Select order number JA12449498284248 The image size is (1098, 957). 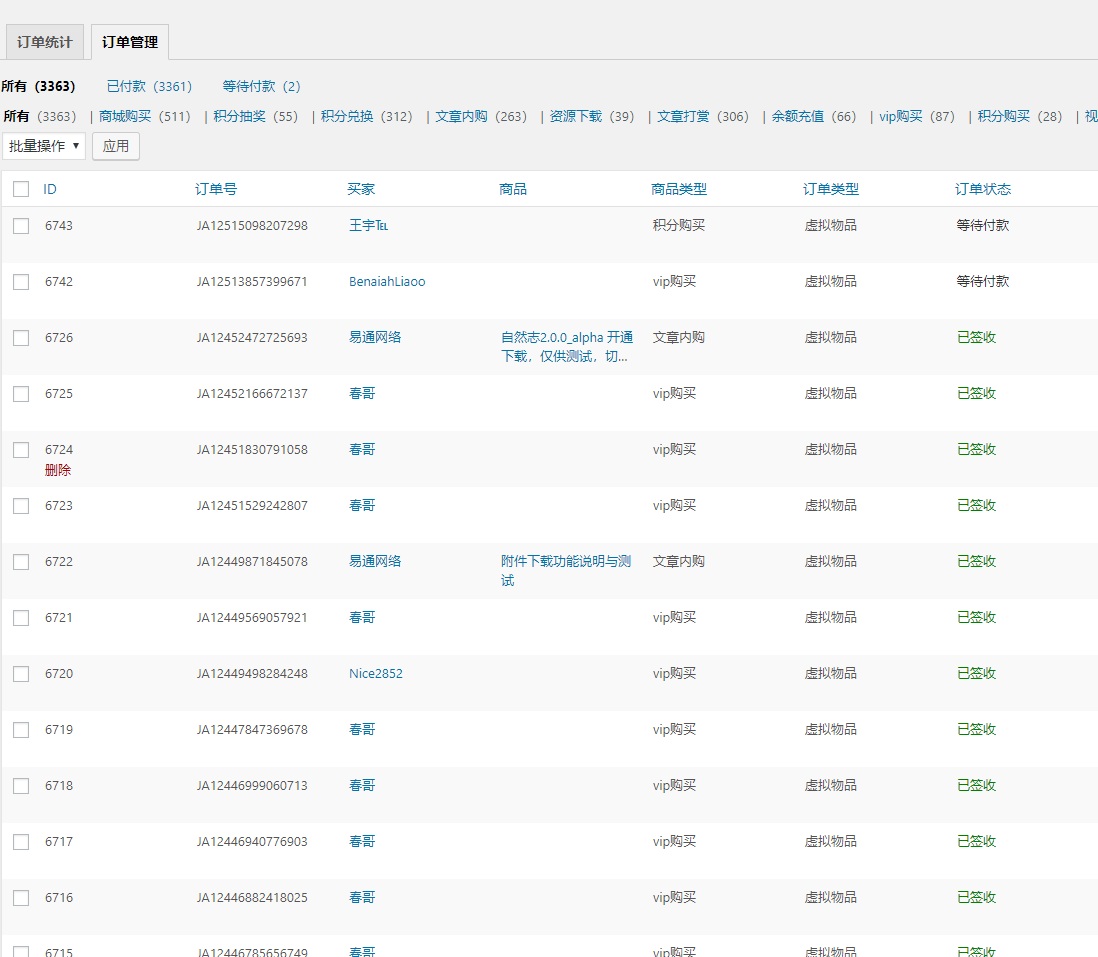click(x=252, y=673)
